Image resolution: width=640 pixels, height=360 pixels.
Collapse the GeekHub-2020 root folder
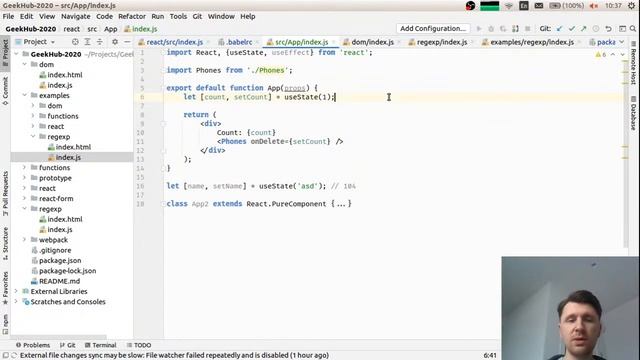pyautogui.click(x=16, y=54)
